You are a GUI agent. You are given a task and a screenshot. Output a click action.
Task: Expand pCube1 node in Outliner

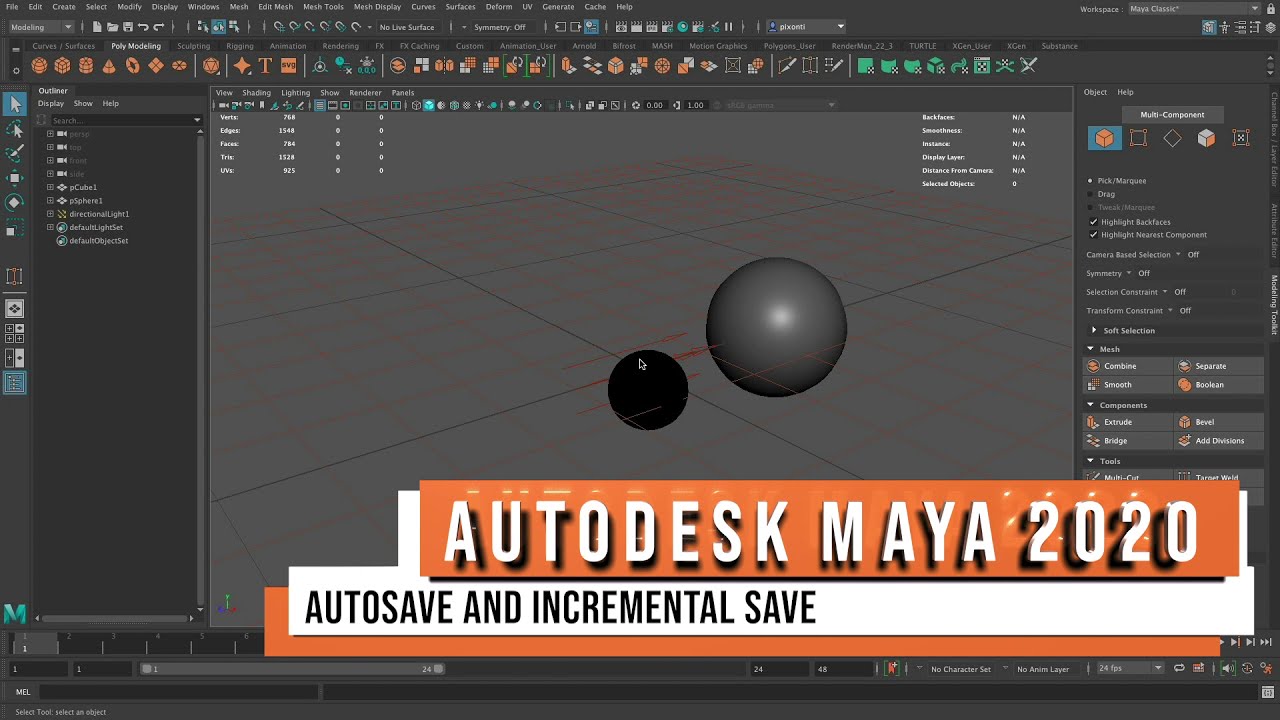[x=50, y=187]
